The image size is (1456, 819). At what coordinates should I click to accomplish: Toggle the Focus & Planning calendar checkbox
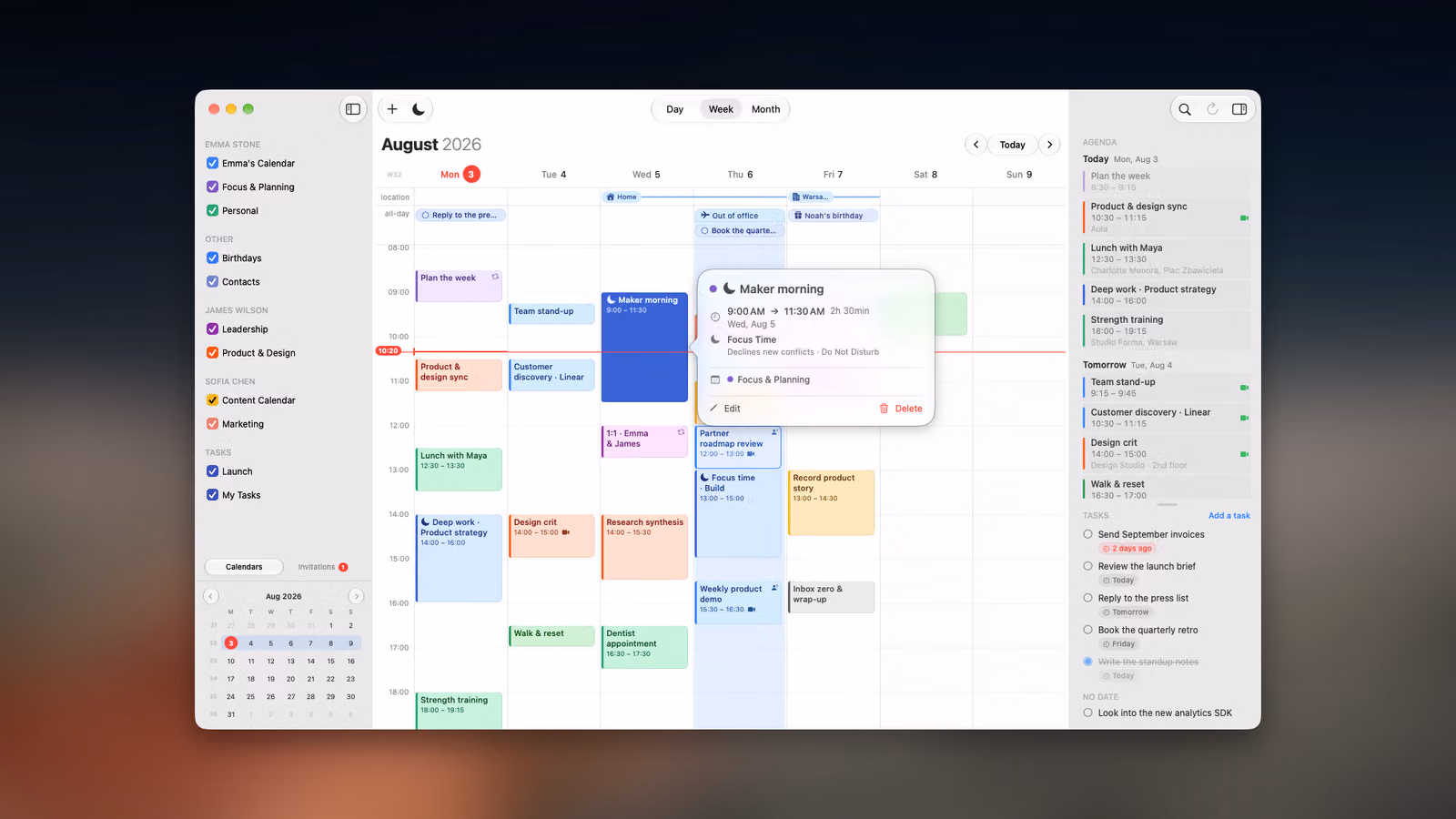pyautogui.click(x=212, y=187)
